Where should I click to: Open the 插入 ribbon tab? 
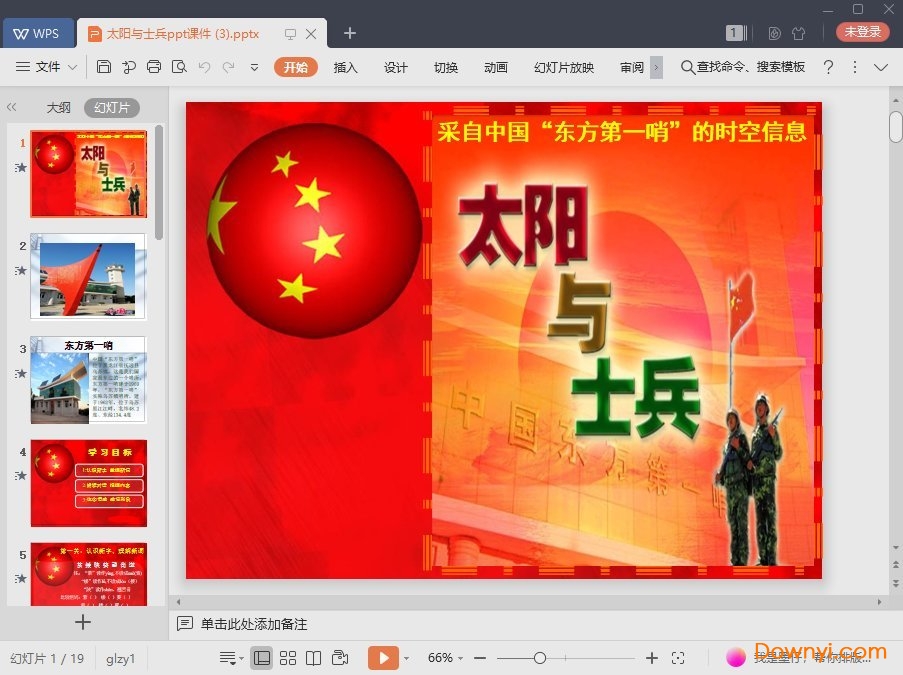point(345,67)
